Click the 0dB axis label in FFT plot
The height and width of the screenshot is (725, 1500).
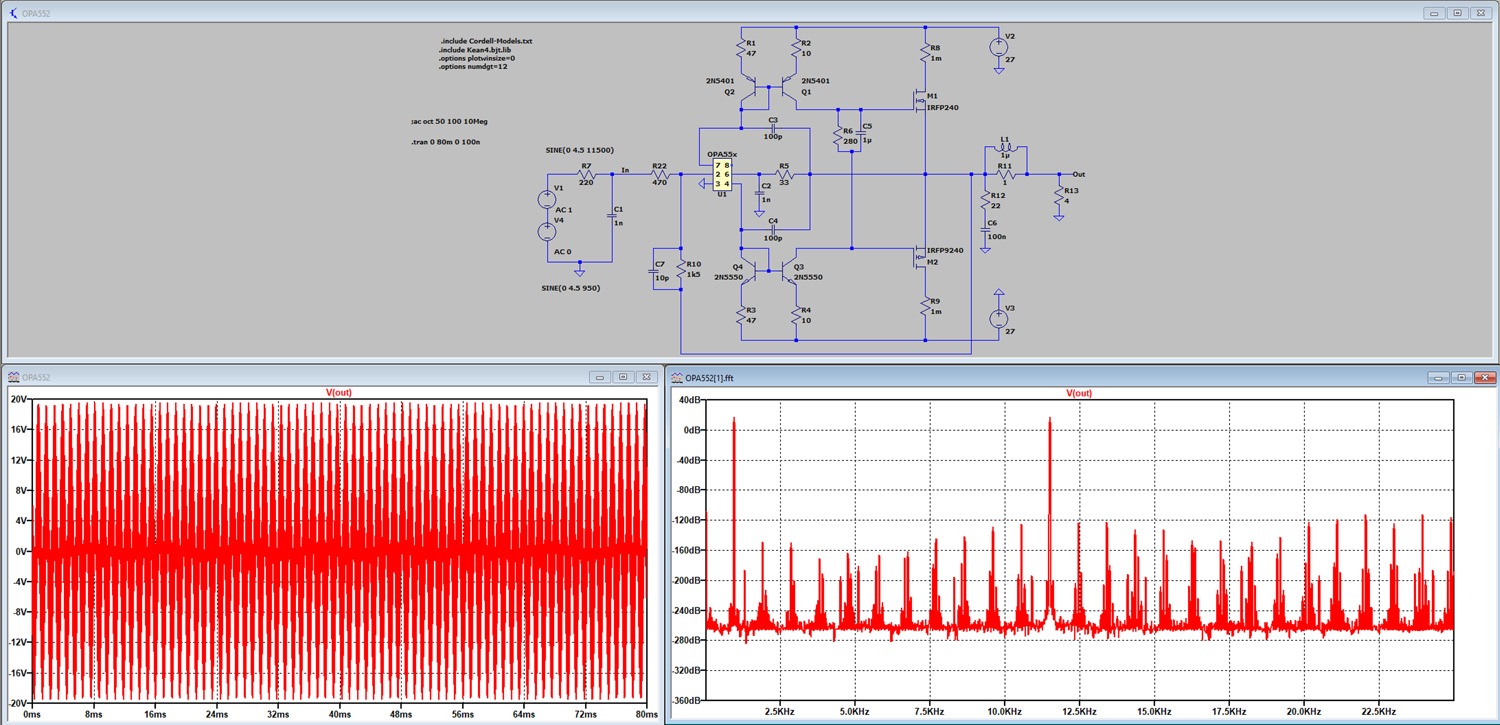(693, 430)
